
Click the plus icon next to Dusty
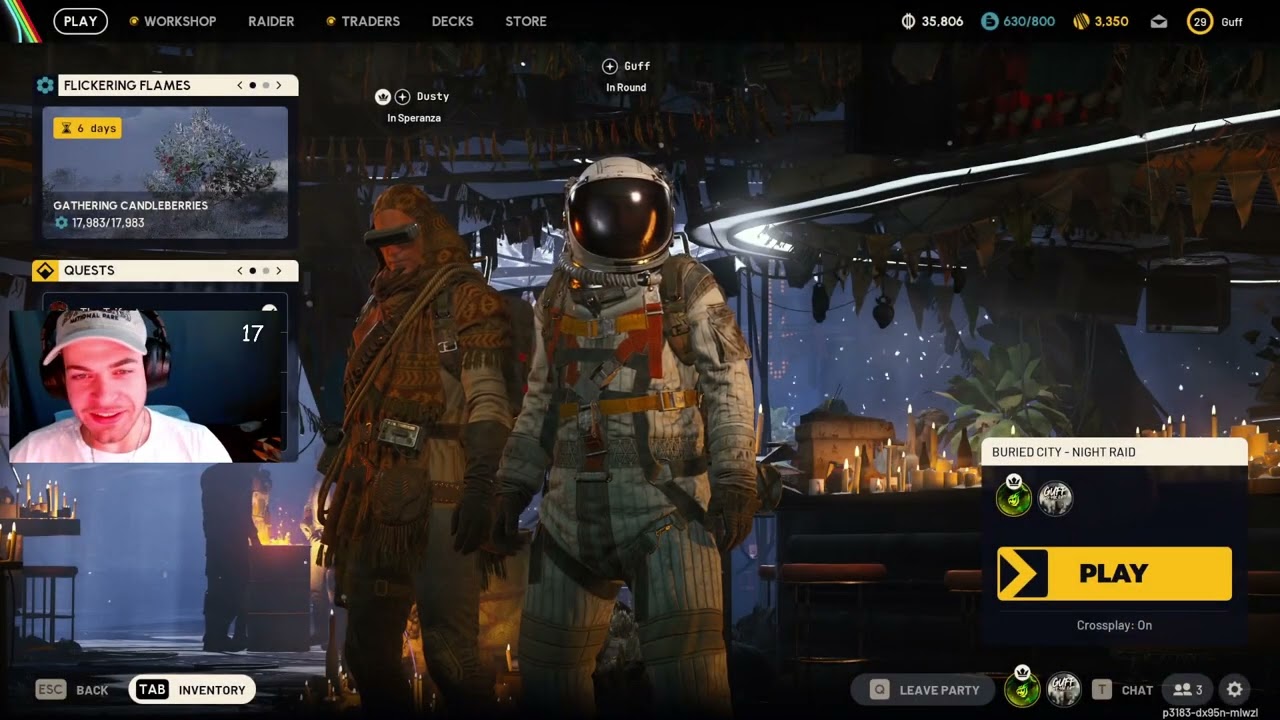click(402, 97)
